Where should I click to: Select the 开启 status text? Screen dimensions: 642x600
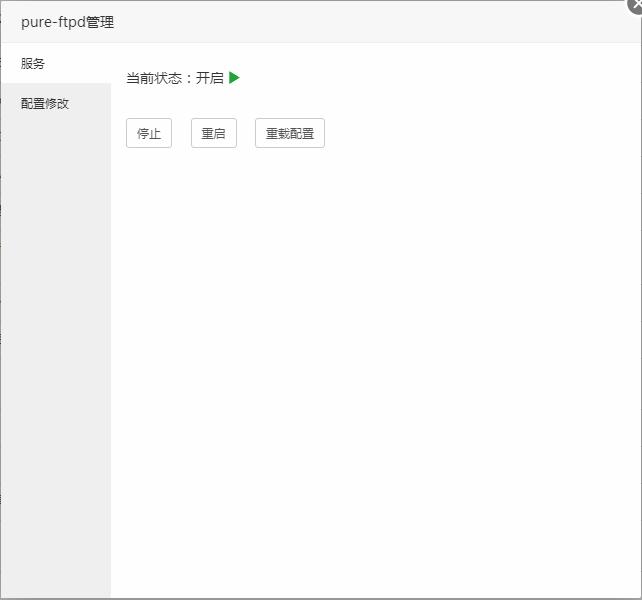(x=210, y=78)
